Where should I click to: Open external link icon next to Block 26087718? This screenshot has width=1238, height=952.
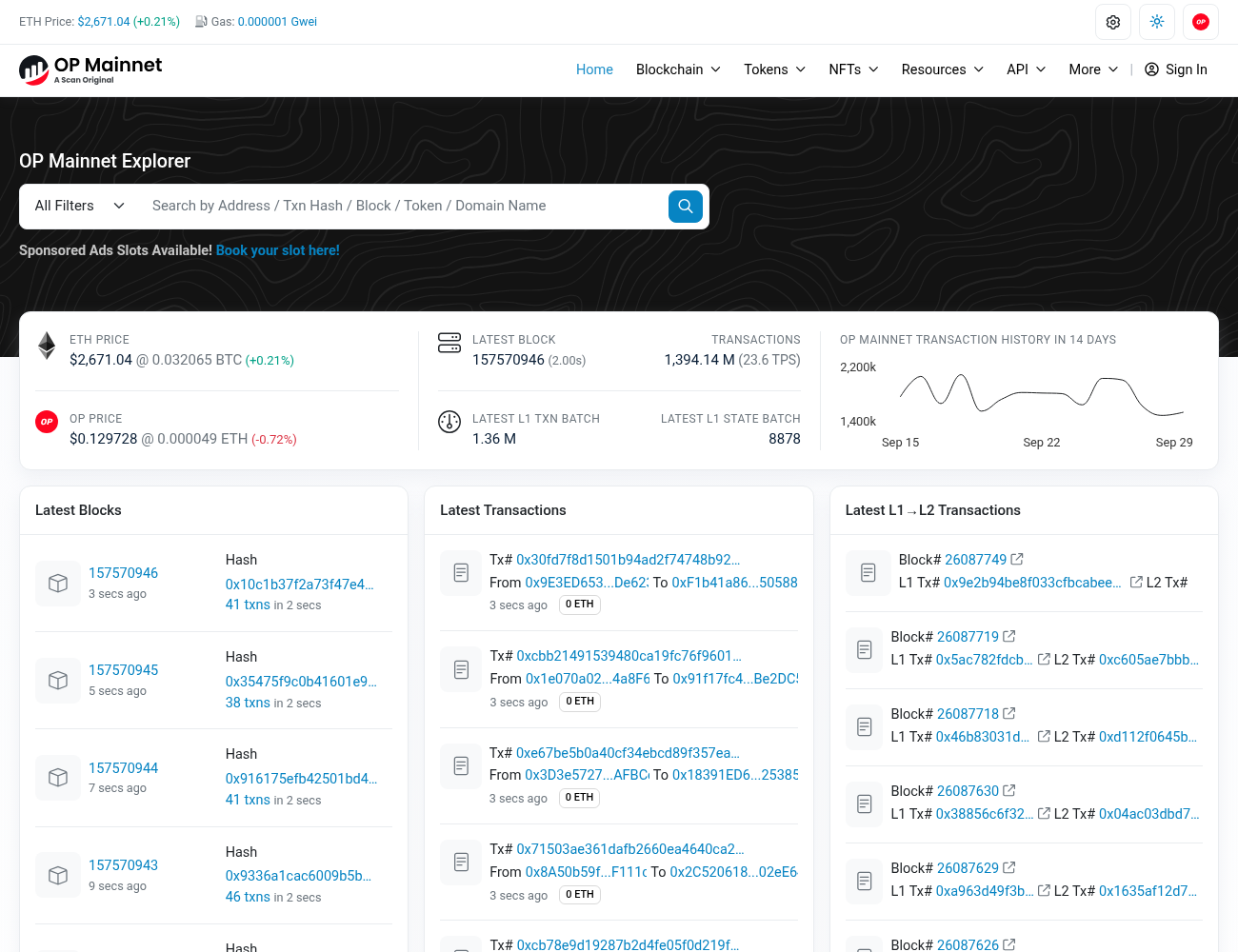point(1009,713)
